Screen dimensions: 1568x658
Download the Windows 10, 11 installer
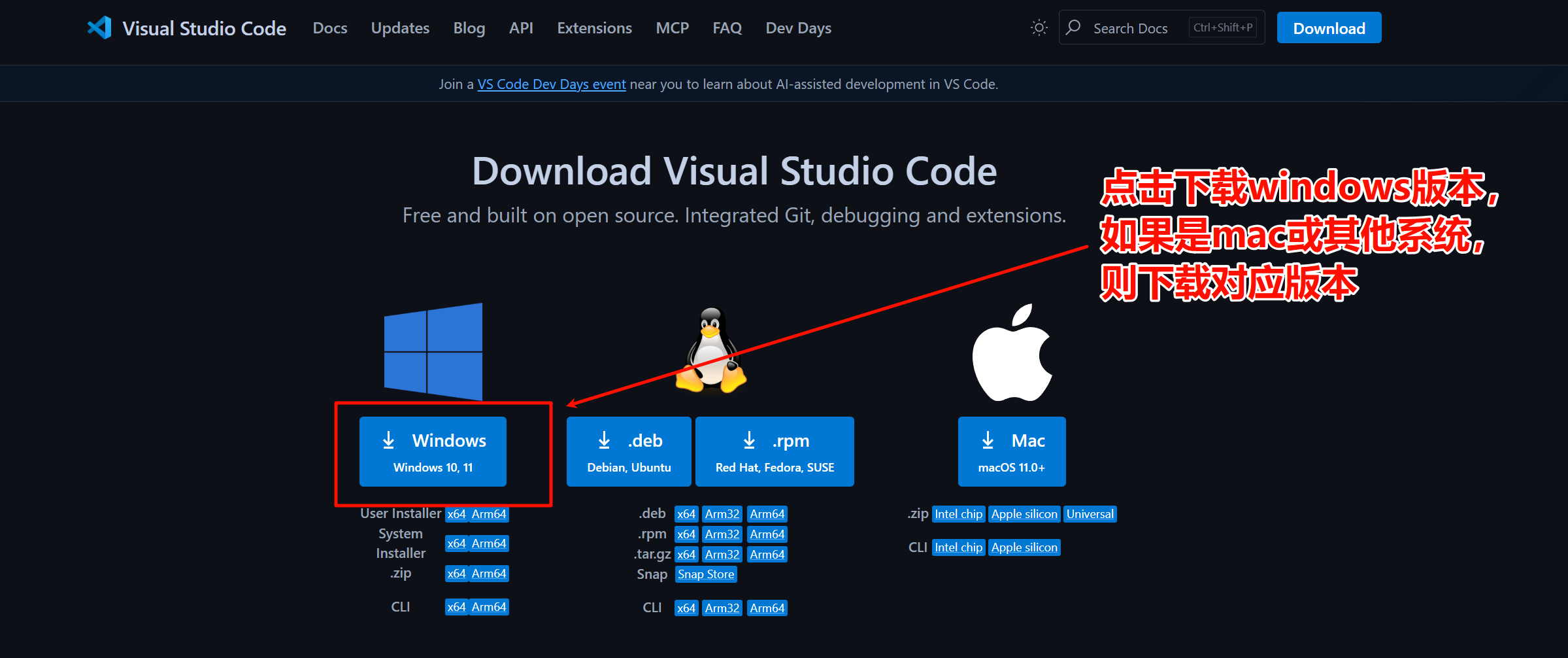point(433,451)
